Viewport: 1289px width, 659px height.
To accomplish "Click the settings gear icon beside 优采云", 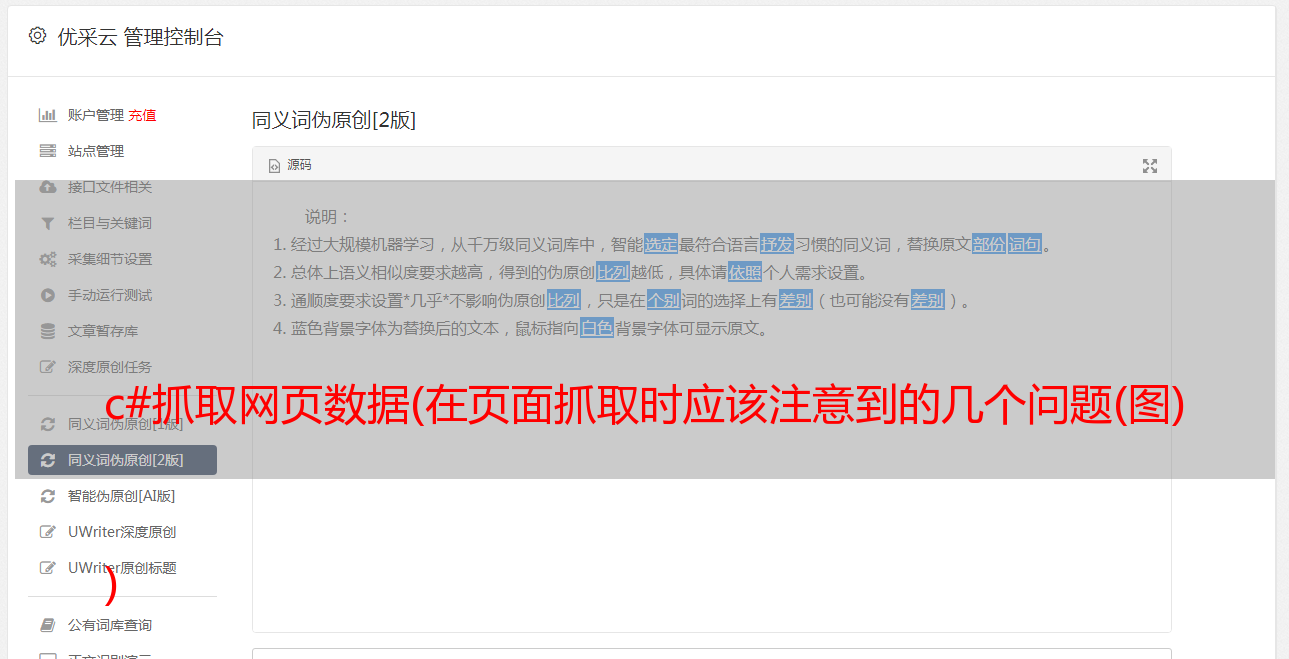I will (37, 36).
